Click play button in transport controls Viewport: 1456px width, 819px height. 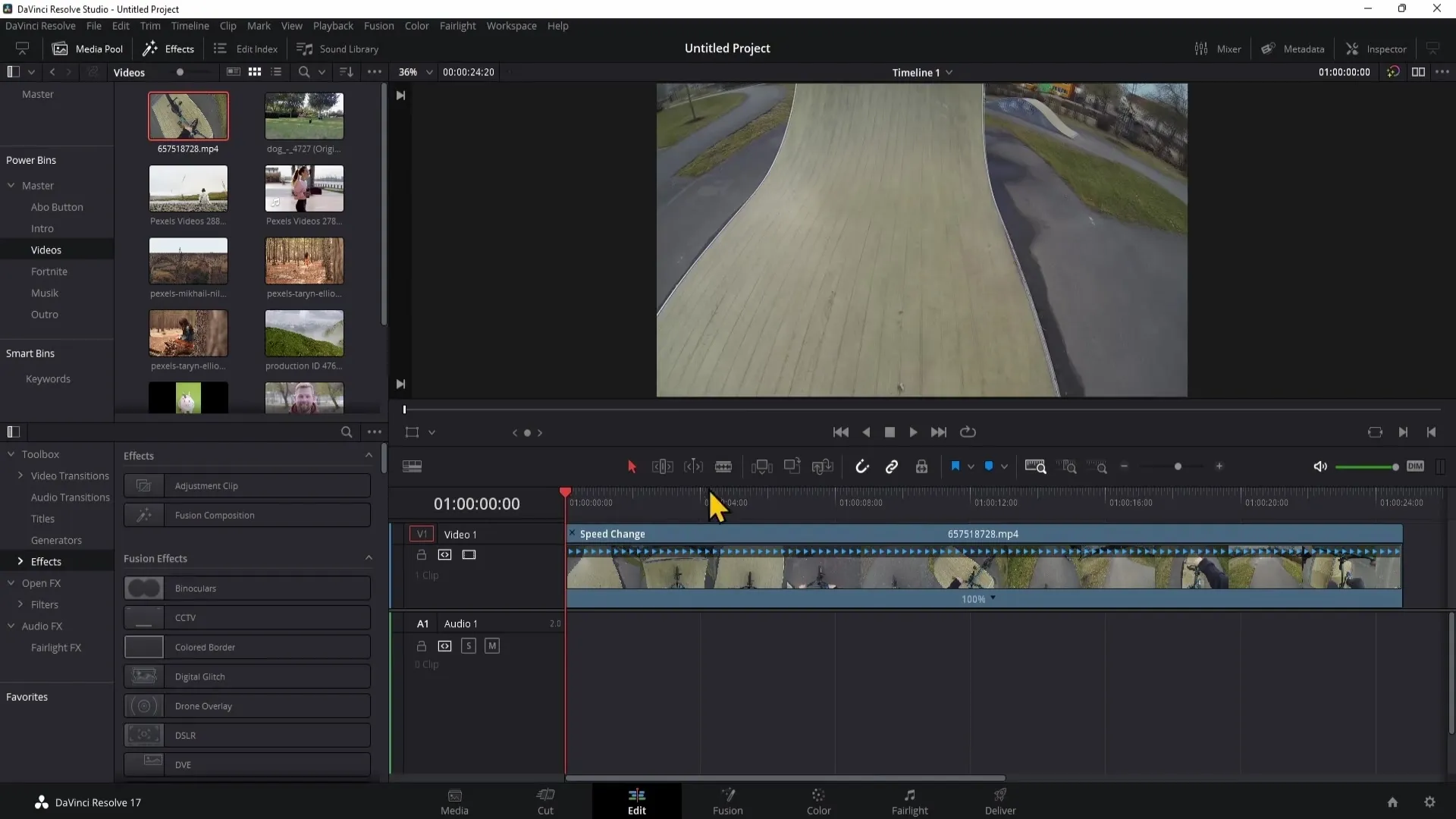(x=912, y=432)
